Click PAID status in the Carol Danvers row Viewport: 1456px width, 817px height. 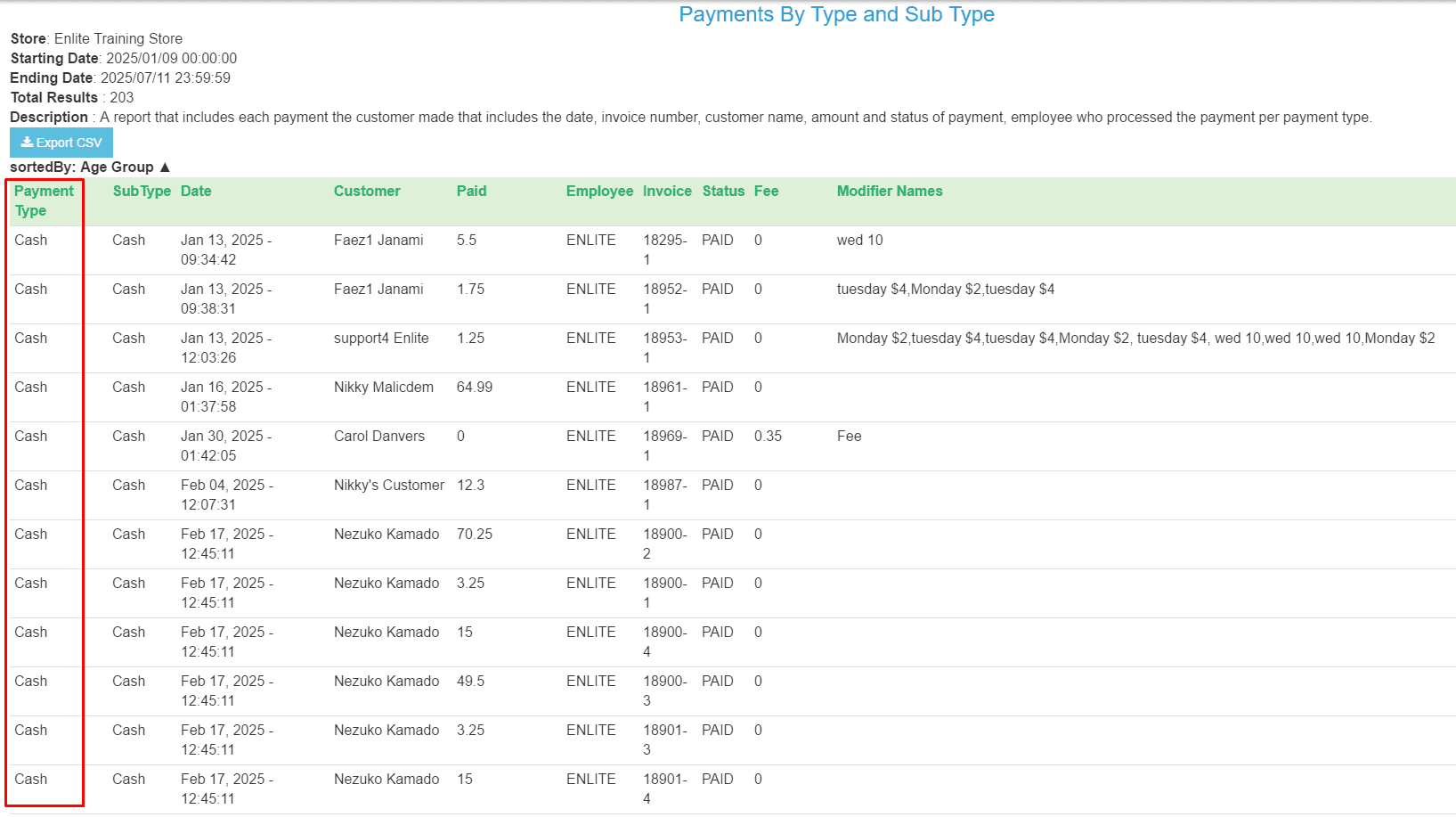tap(718, 437)
